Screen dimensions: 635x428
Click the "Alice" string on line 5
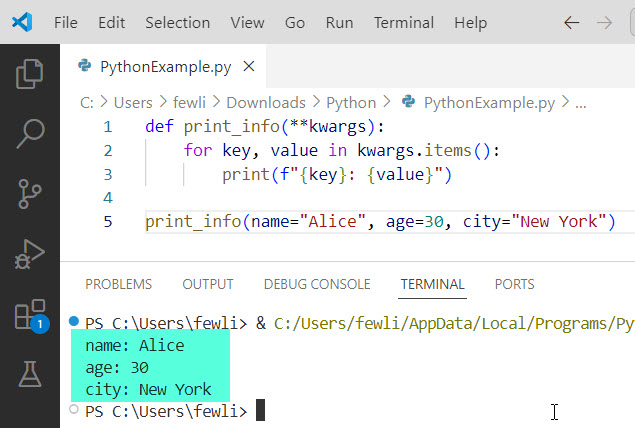(332, 221)
